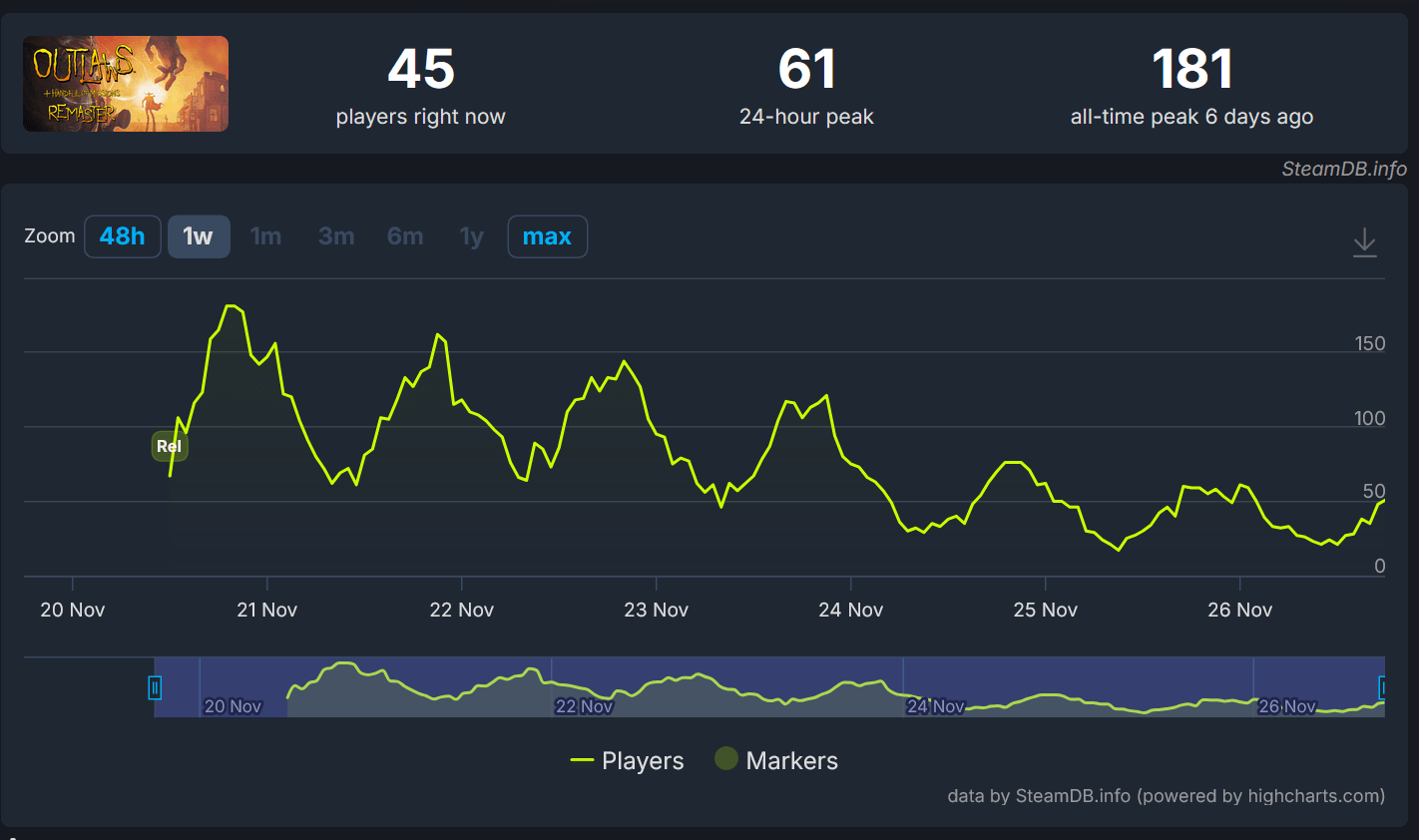This screenshot has height=840, width=1419.
Task: Select the 1y zoom range
Action: [x=471, y=236]
